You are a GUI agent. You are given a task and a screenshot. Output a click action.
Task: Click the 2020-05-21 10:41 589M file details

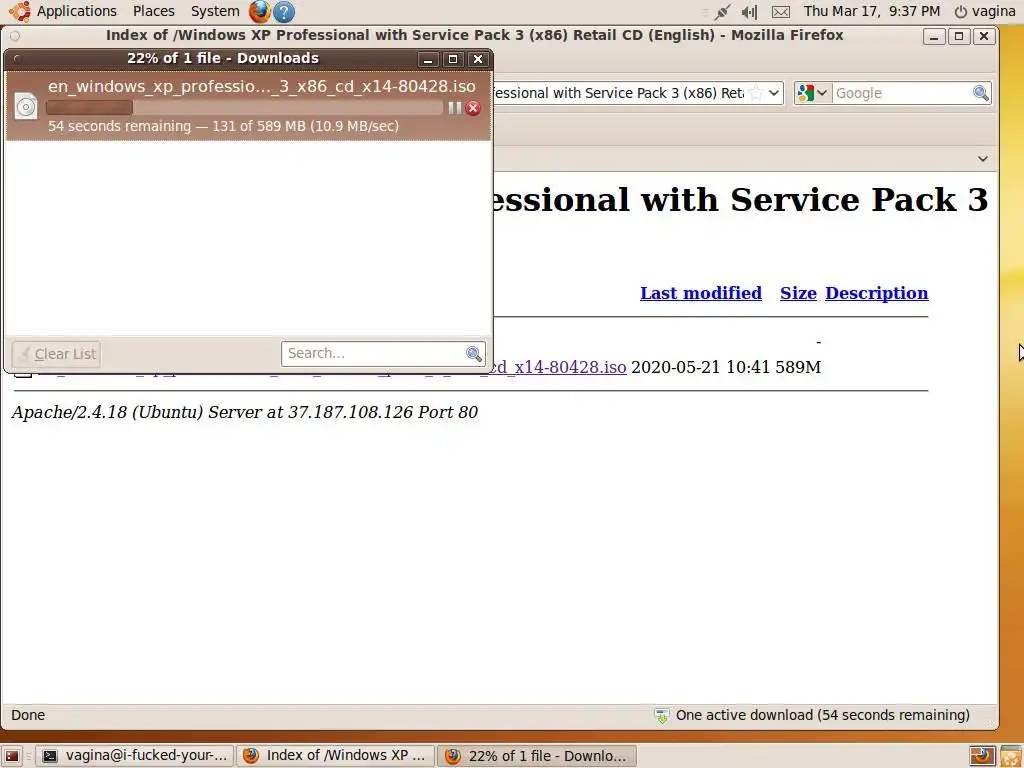tap(726, 367)
